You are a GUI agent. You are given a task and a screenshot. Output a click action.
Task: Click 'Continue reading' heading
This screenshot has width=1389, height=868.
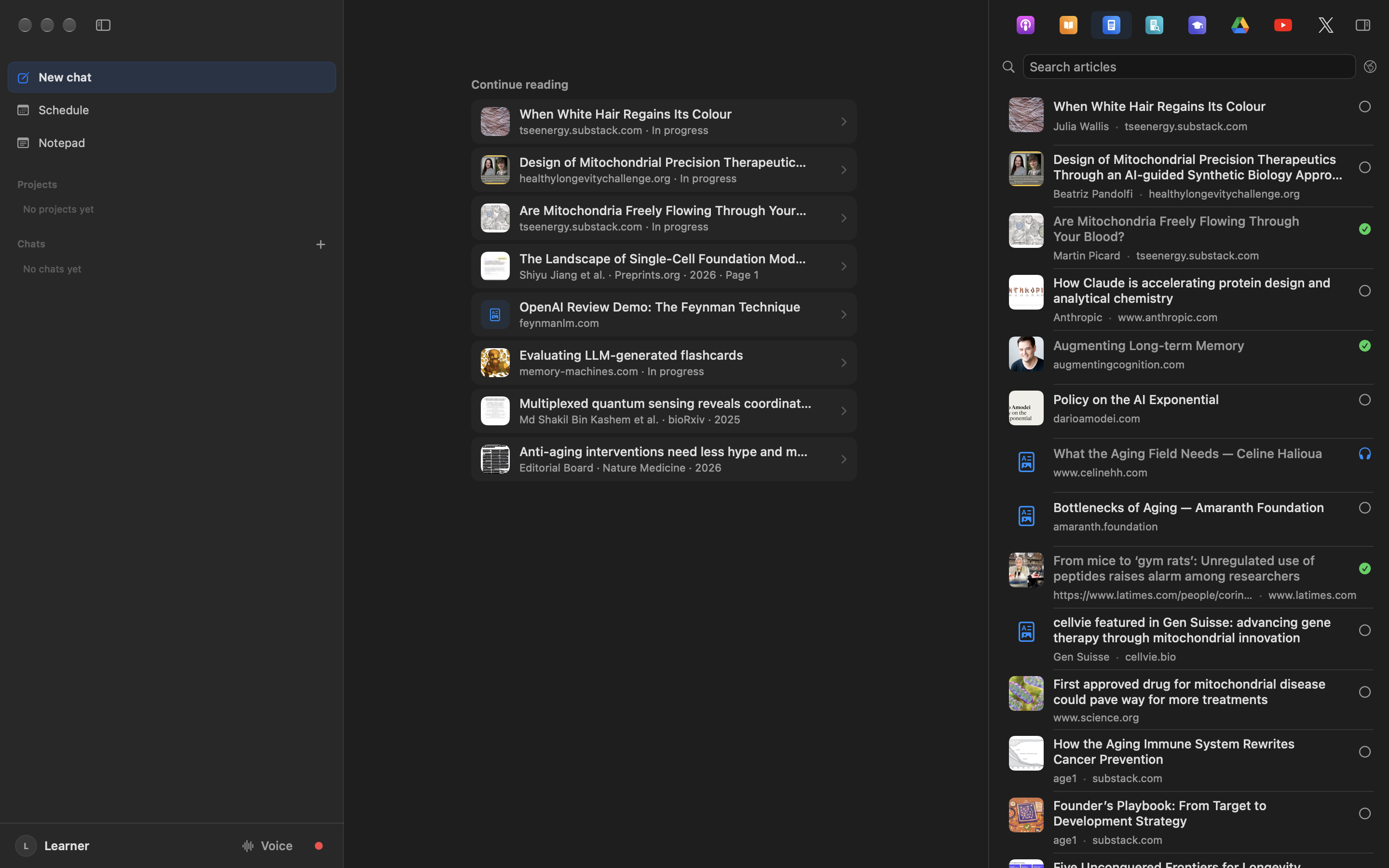519,85
